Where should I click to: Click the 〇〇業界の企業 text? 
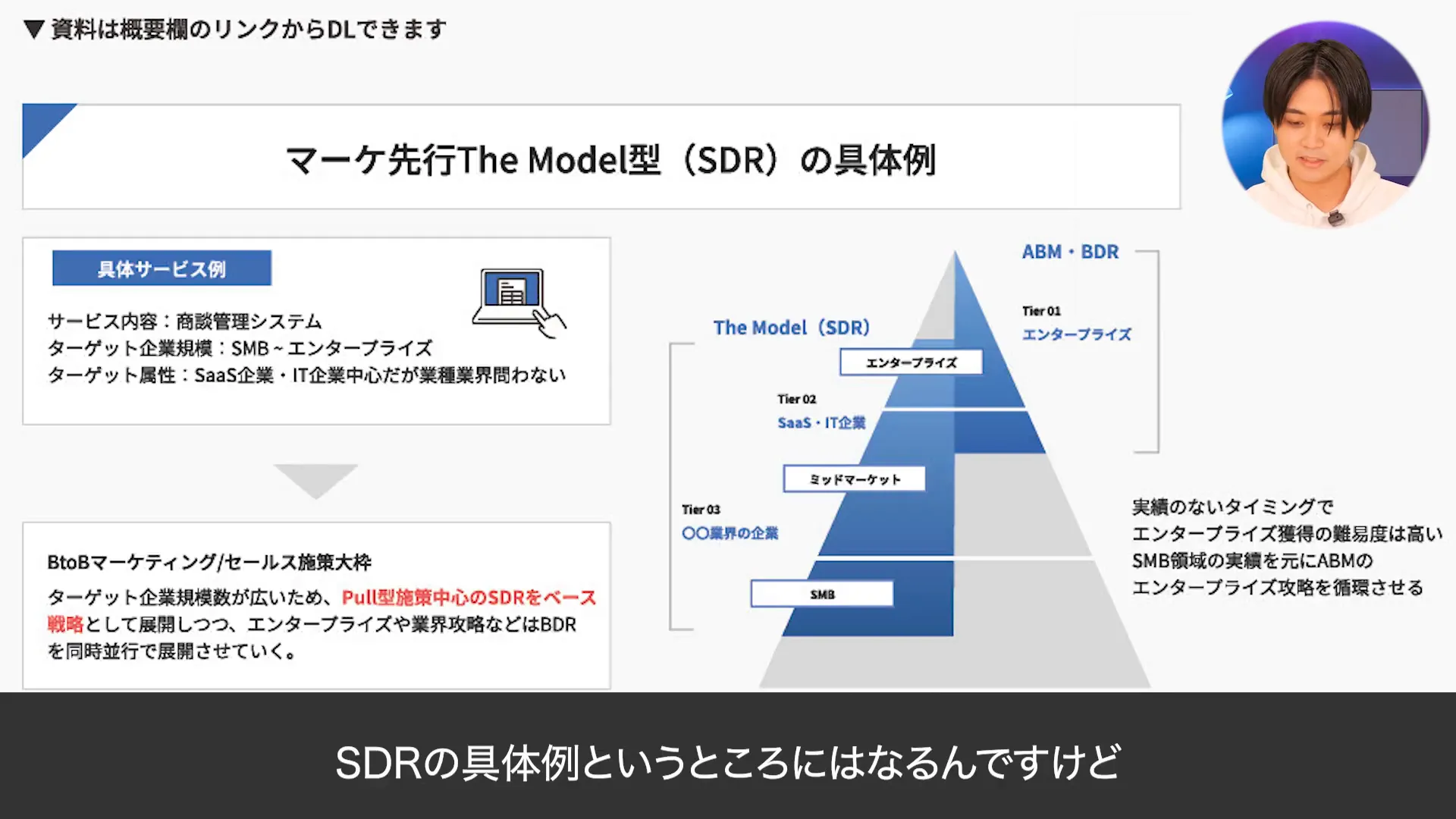pos(730,533)
